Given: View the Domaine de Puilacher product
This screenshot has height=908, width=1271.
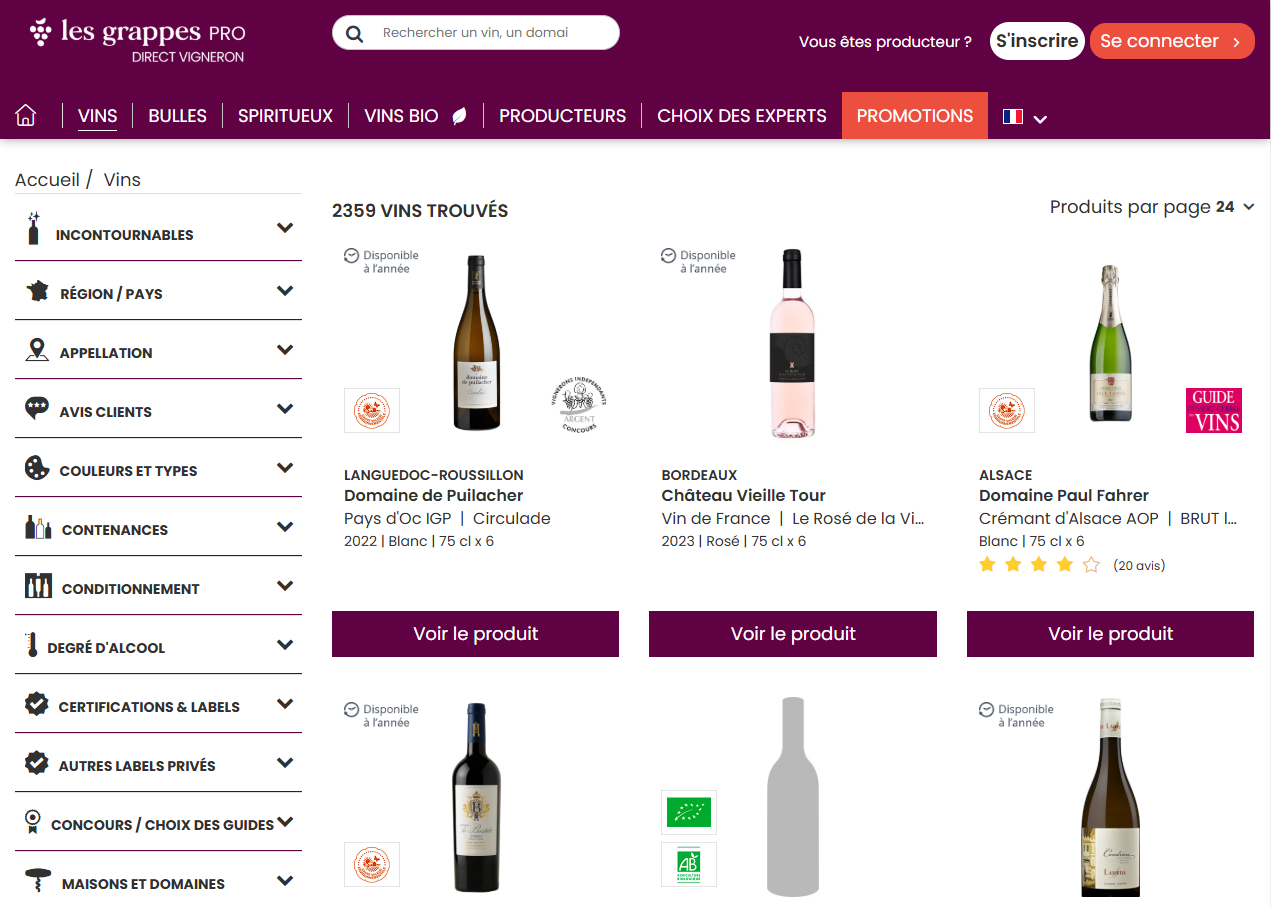Looking at the screenshot, I should pyautogui.click(x=475, y=634).
